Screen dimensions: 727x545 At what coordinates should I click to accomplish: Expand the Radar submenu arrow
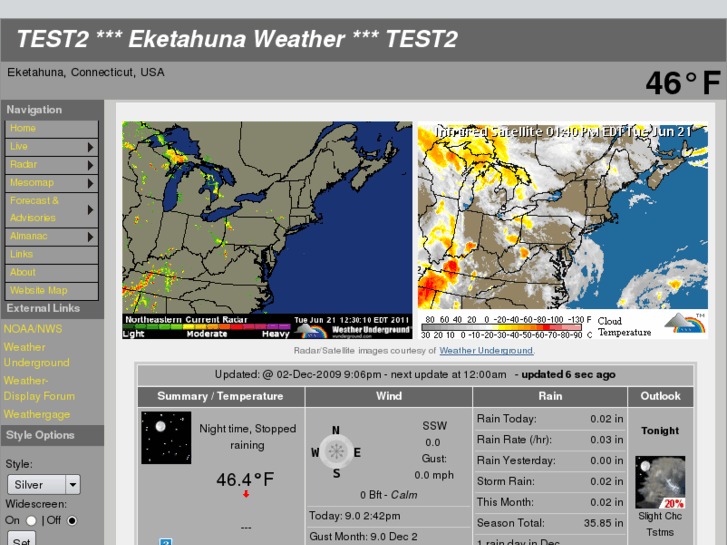[x=90, y=166]
